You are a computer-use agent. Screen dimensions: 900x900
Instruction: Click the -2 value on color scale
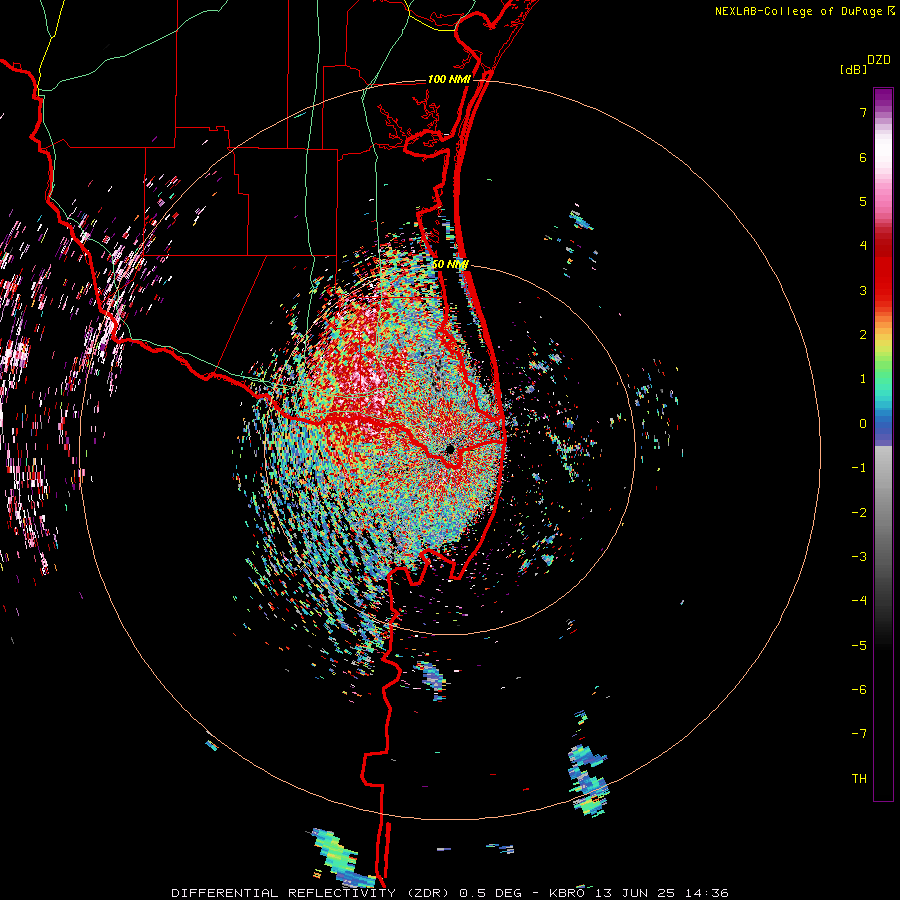(x=859, y=513)
